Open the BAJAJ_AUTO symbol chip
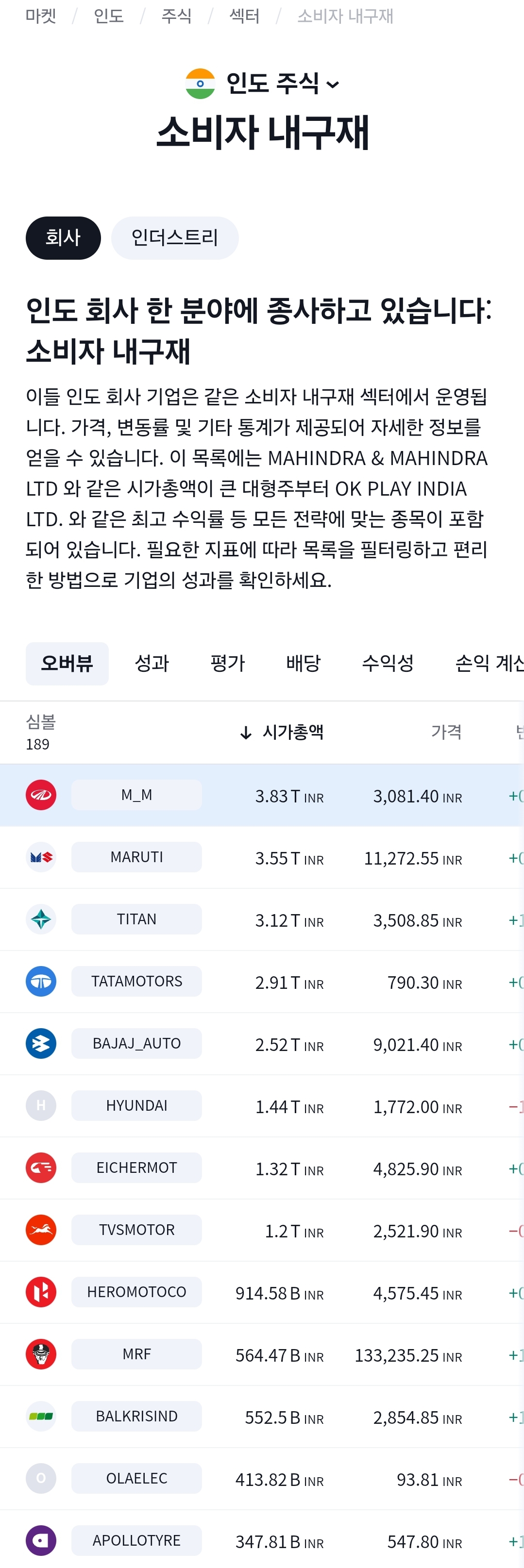This screenshot has height=1568, width=524. click(x=136, y=1043)
